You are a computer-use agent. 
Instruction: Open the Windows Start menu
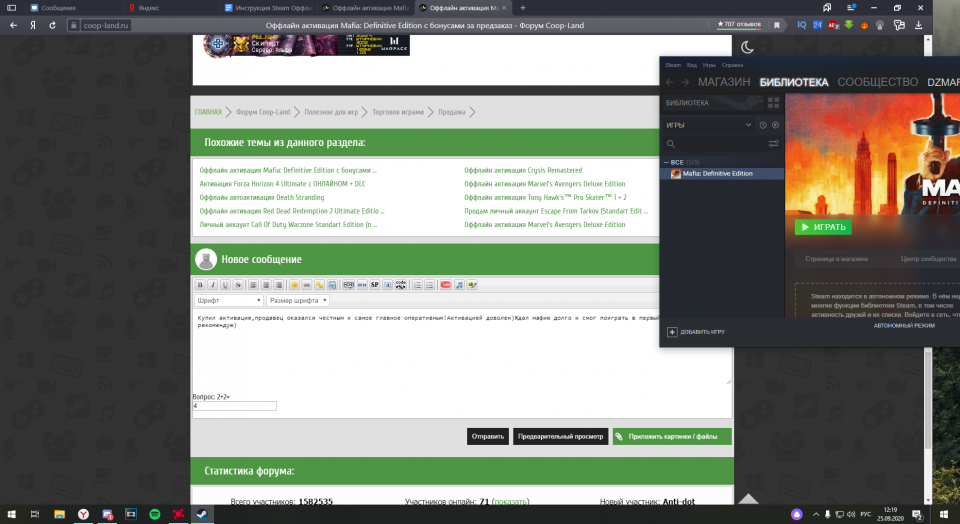tap(11, 514)
